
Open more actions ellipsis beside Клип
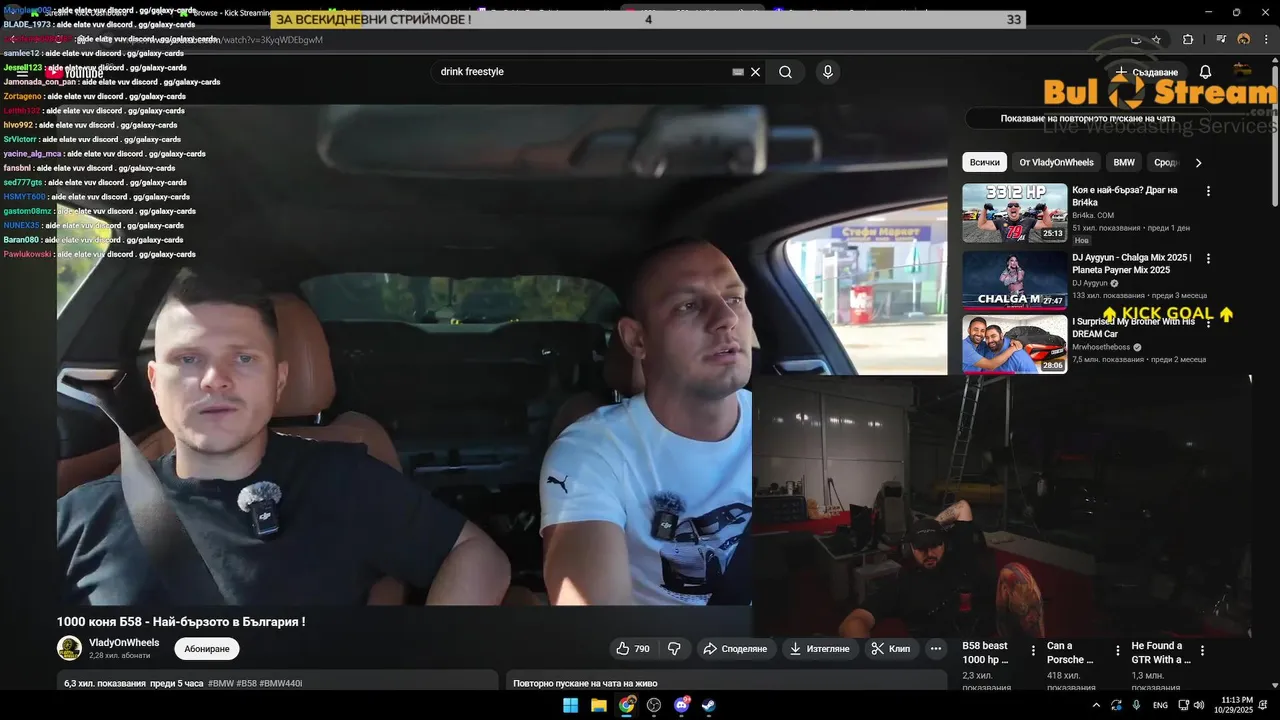pyautogui.click(x=936, y=649)
